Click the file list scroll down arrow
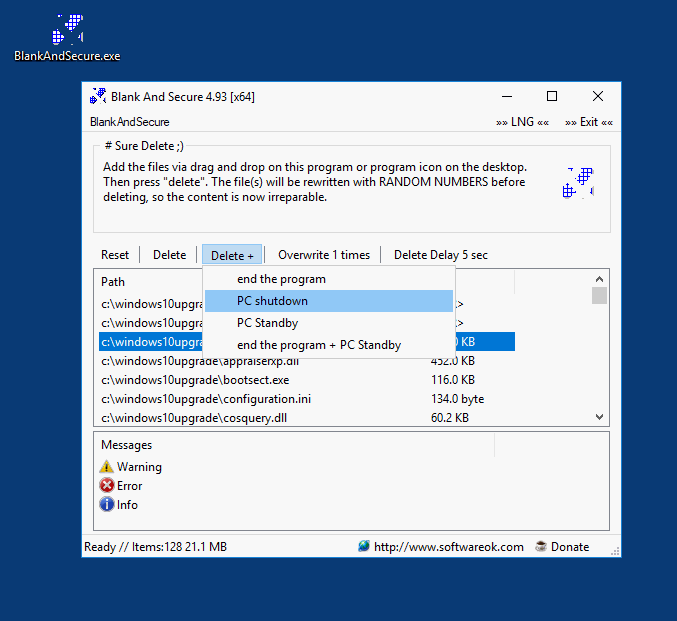The width and height of the screenshot is (677, 621). [599, 417]
